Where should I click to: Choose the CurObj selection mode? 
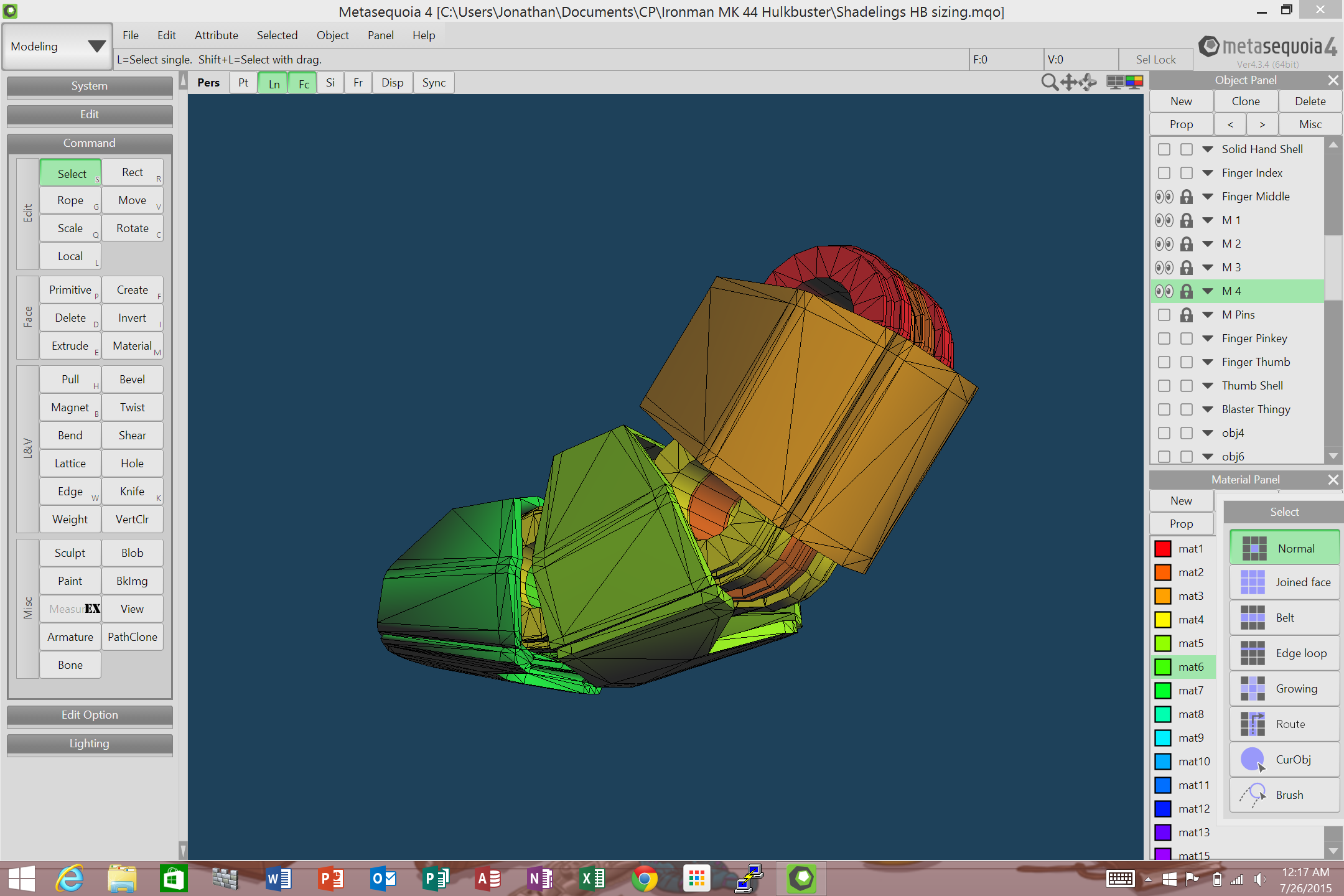pos(1285,759)
